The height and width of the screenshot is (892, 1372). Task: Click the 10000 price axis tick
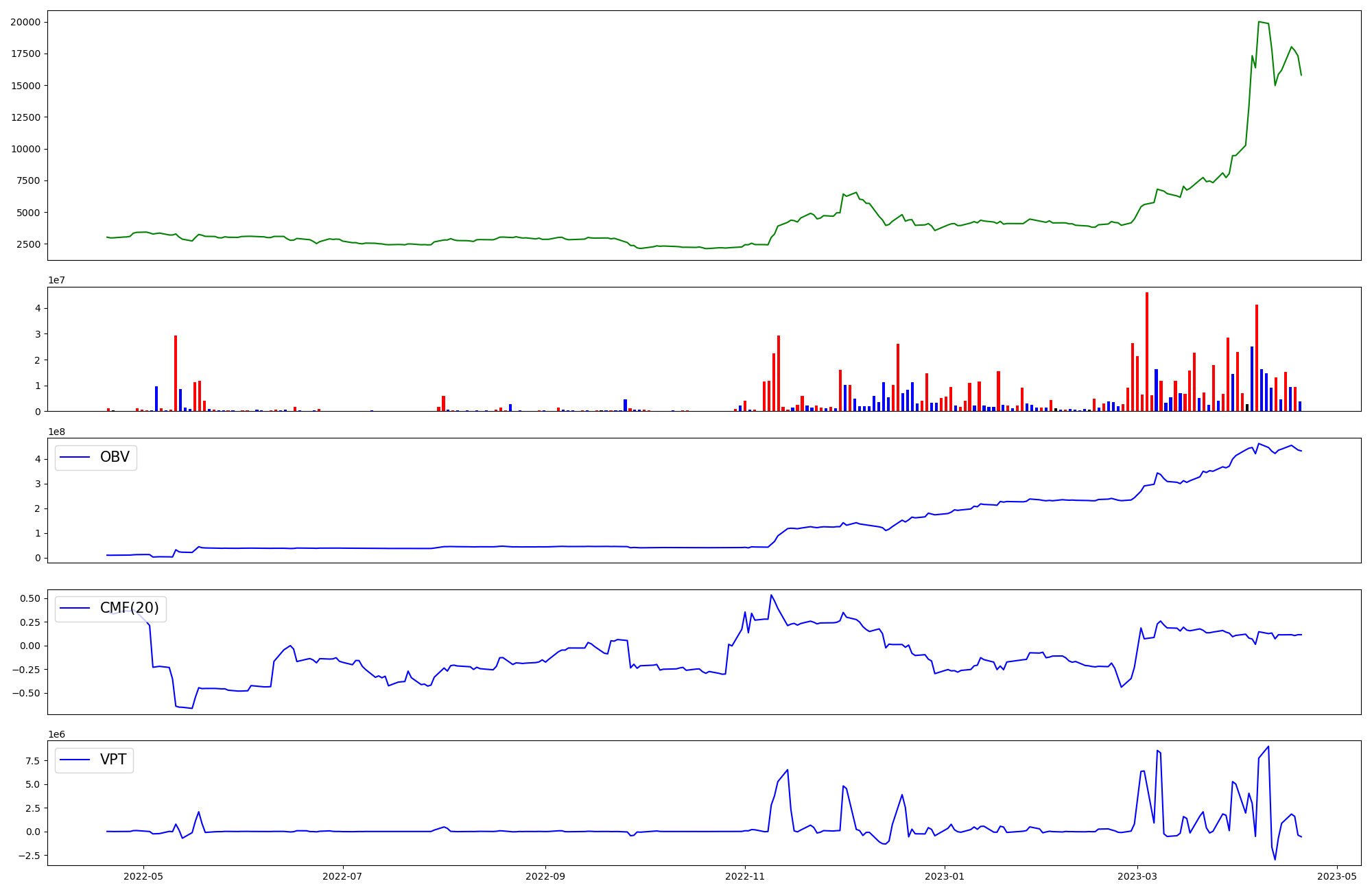25,149
